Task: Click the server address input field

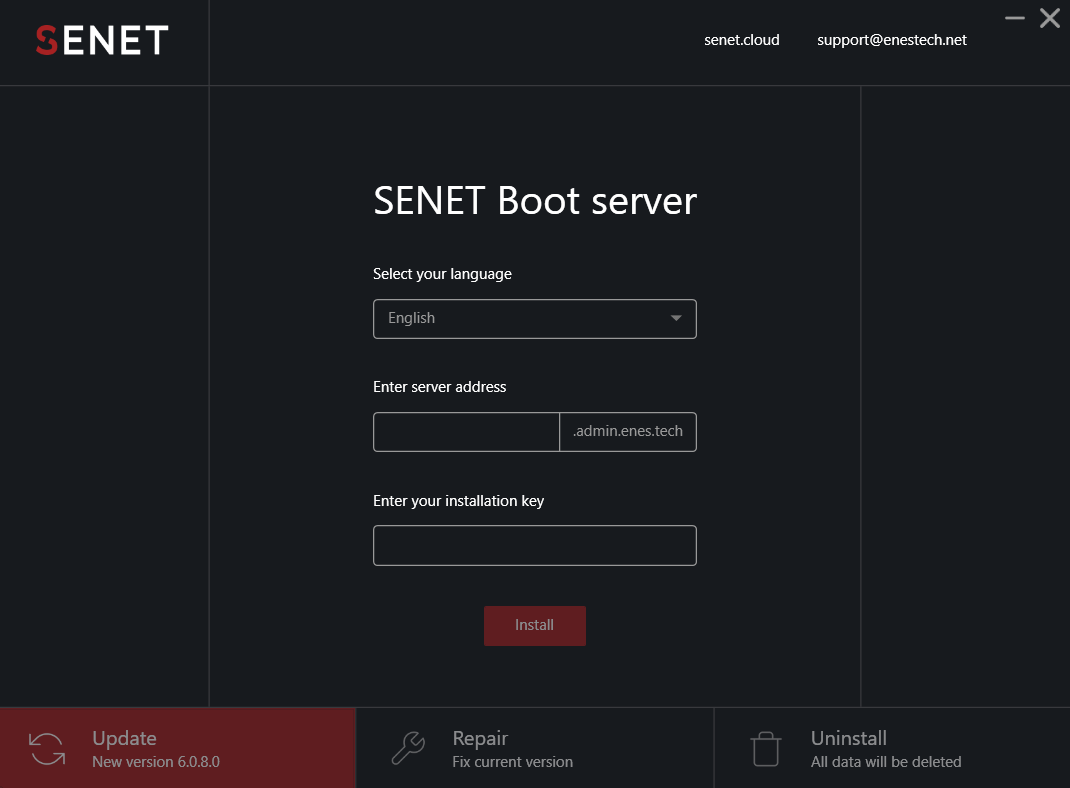Action: coord(466,431)
